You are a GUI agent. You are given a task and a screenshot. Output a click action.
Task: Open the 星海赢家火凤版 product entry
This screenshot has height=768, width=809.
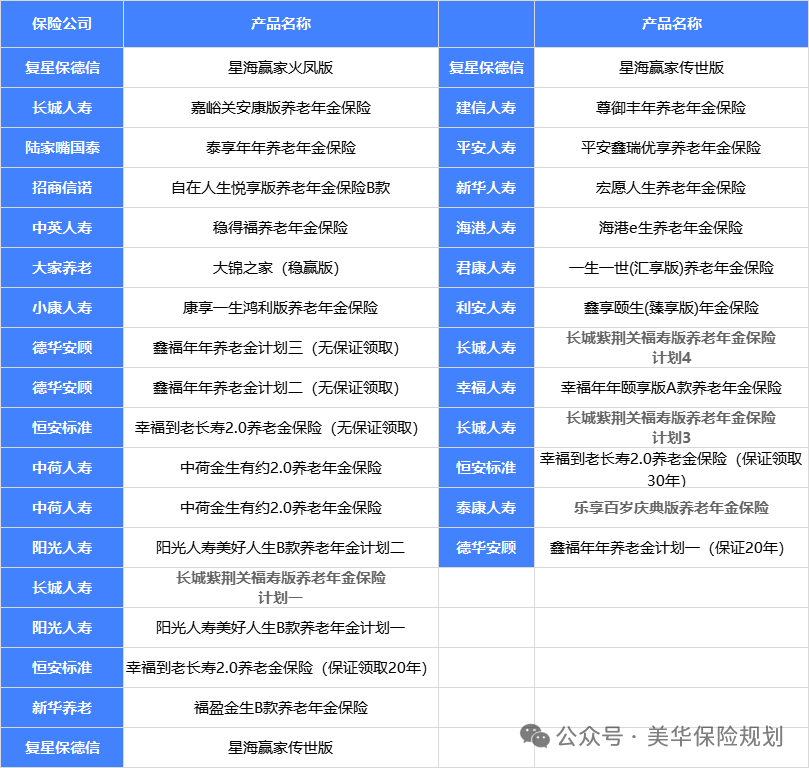point(280,67)
